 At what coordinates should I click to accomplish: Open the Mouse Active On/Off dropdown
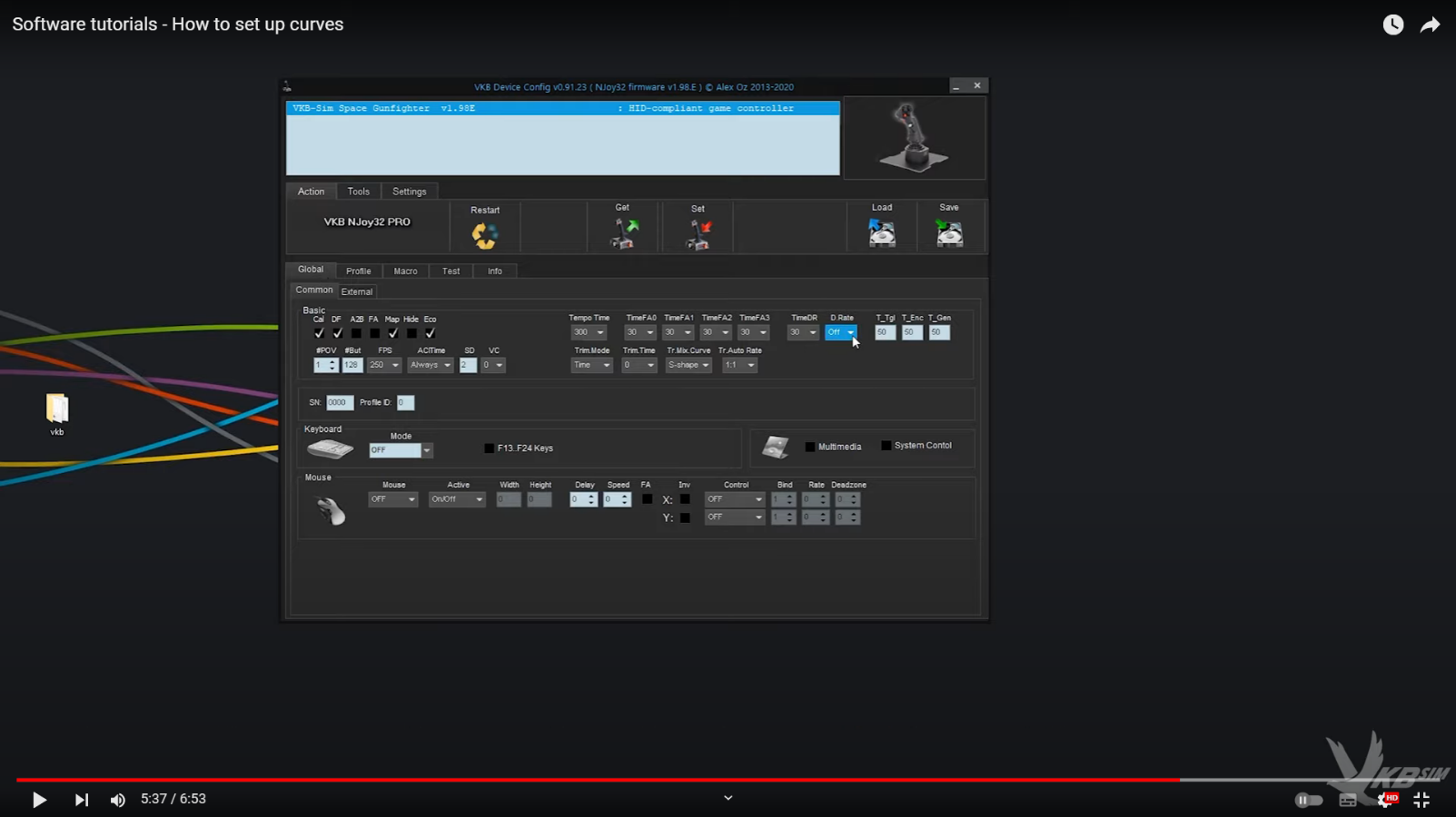click(x=457, y=499)
